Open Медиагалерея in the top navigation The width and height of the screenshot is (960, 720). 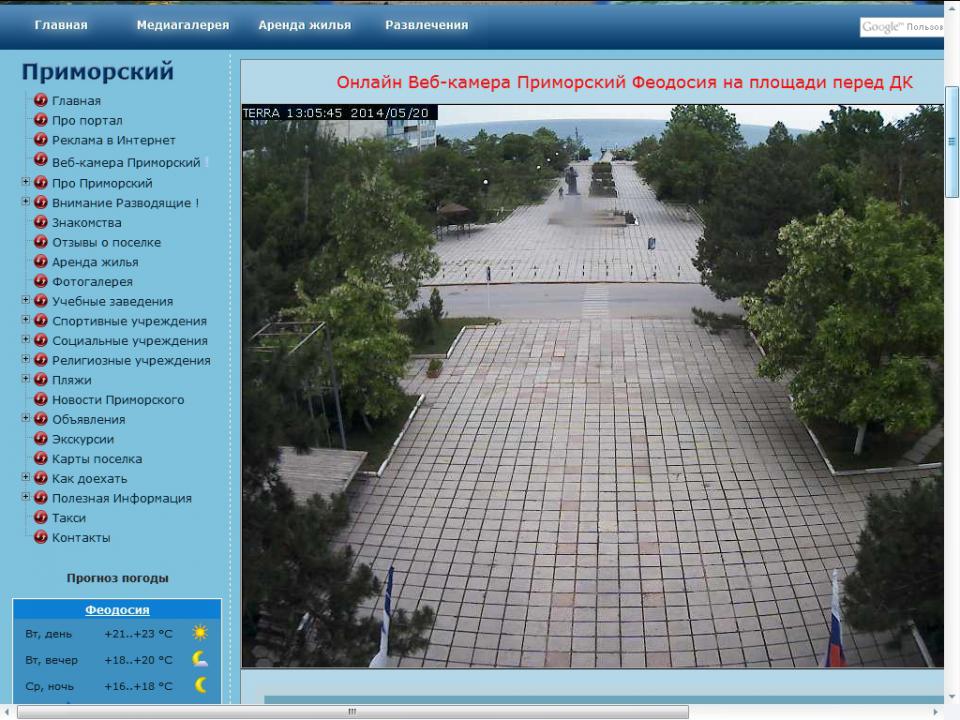click(x=182, y=25)
